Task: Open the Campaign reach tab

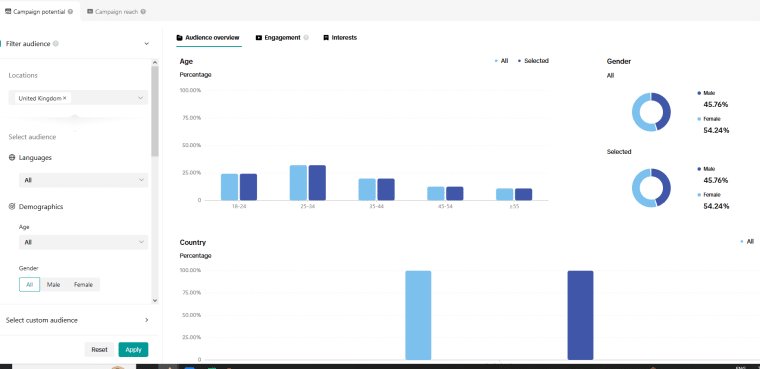Action: click(116, 12)
